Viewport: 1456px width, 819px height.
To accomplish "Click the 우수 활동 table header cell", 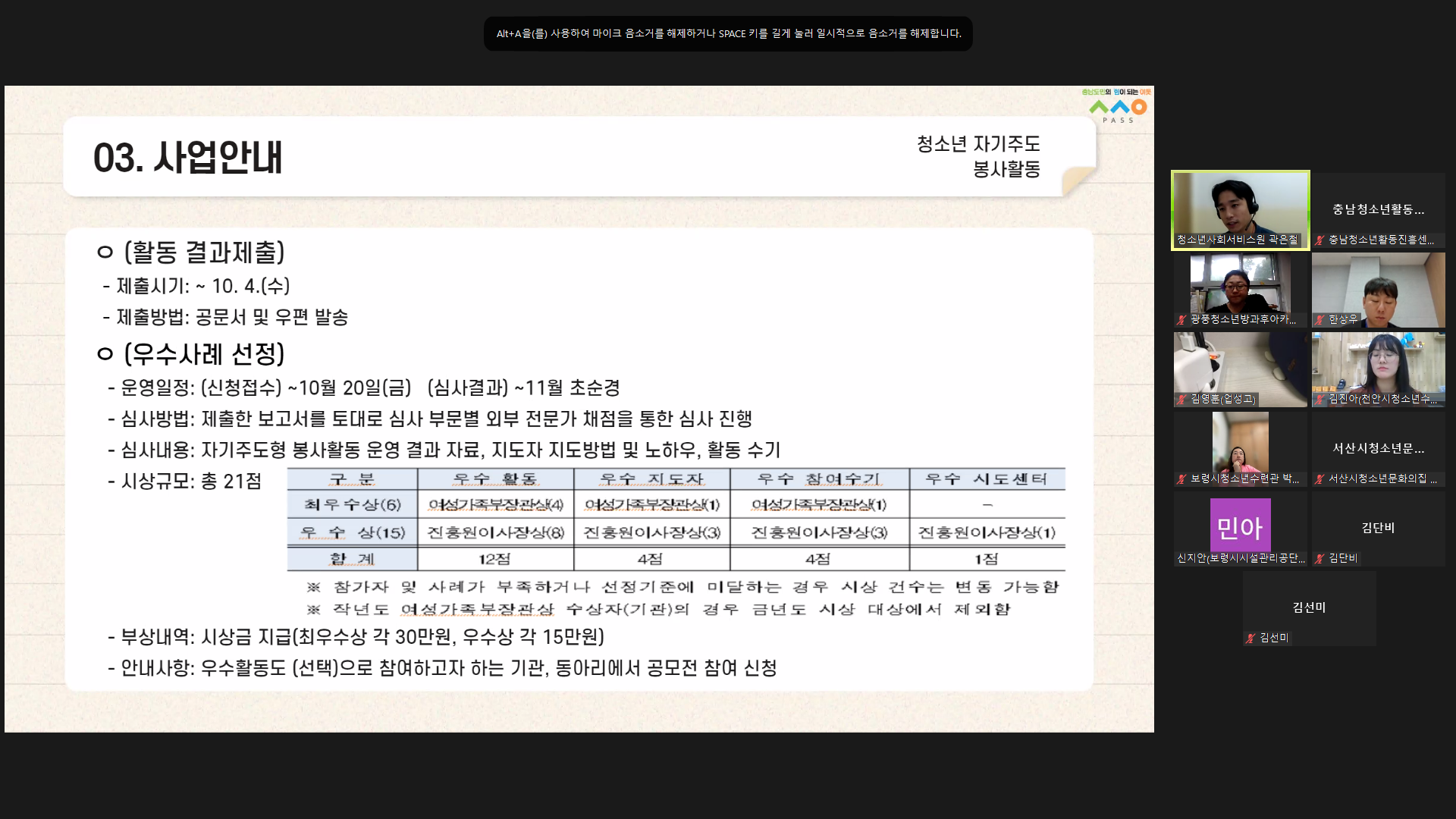I will pyautogui.click(x=495, y=479).
